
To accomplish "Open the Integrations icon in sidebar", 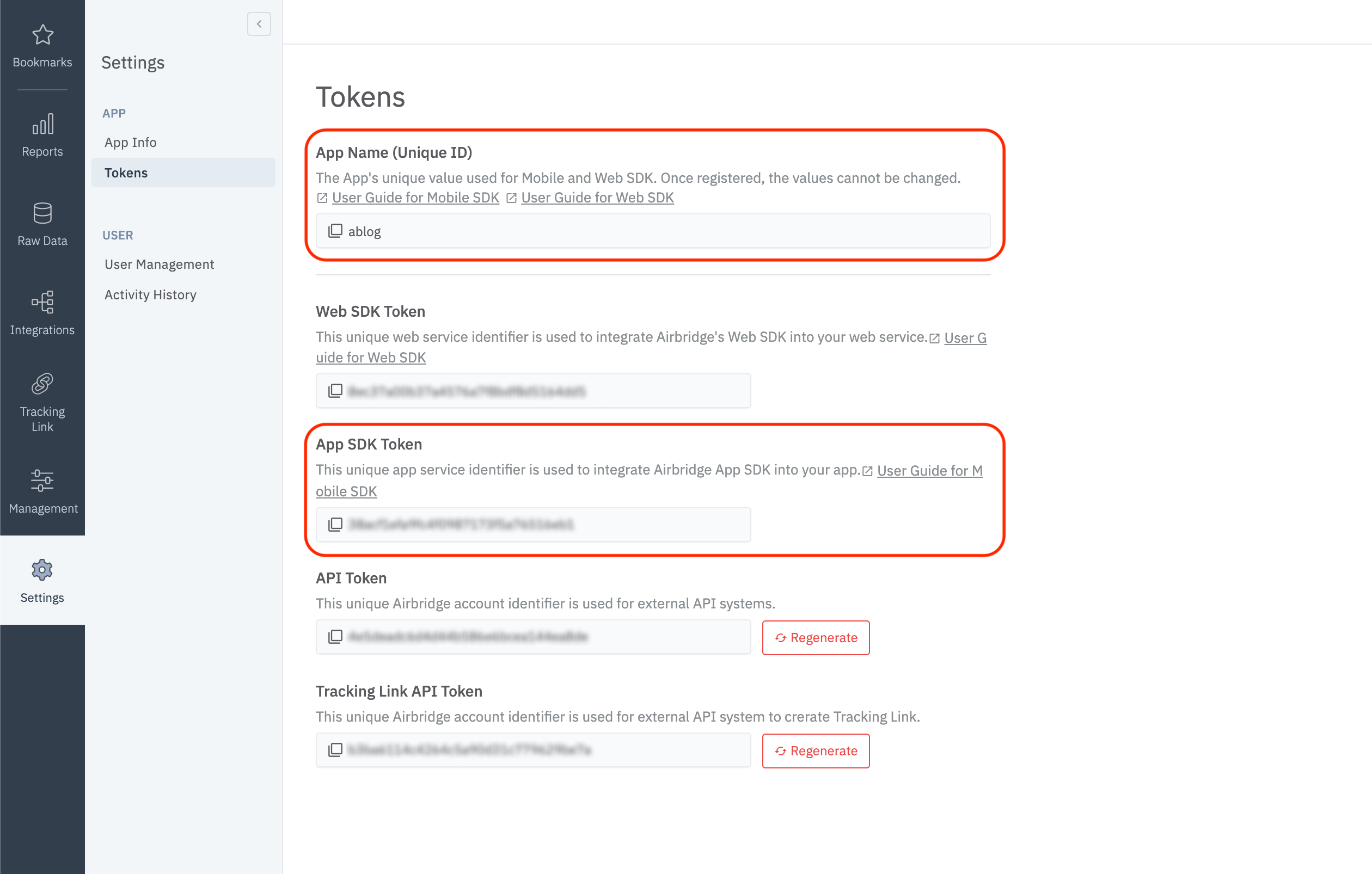I will (42, 302).
